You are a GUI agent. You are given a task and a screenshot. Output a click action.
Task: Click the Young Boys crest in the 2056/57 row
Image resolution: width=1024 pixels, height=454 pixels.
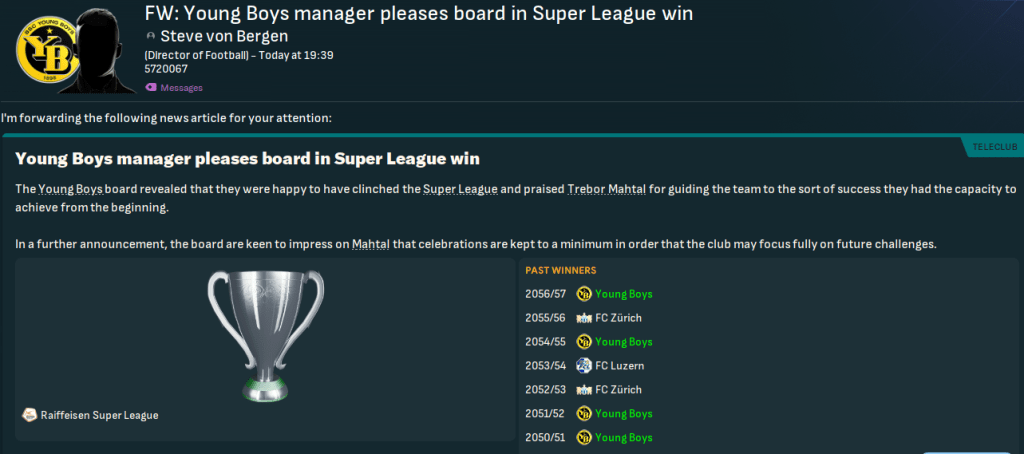(x=585, y=294)
